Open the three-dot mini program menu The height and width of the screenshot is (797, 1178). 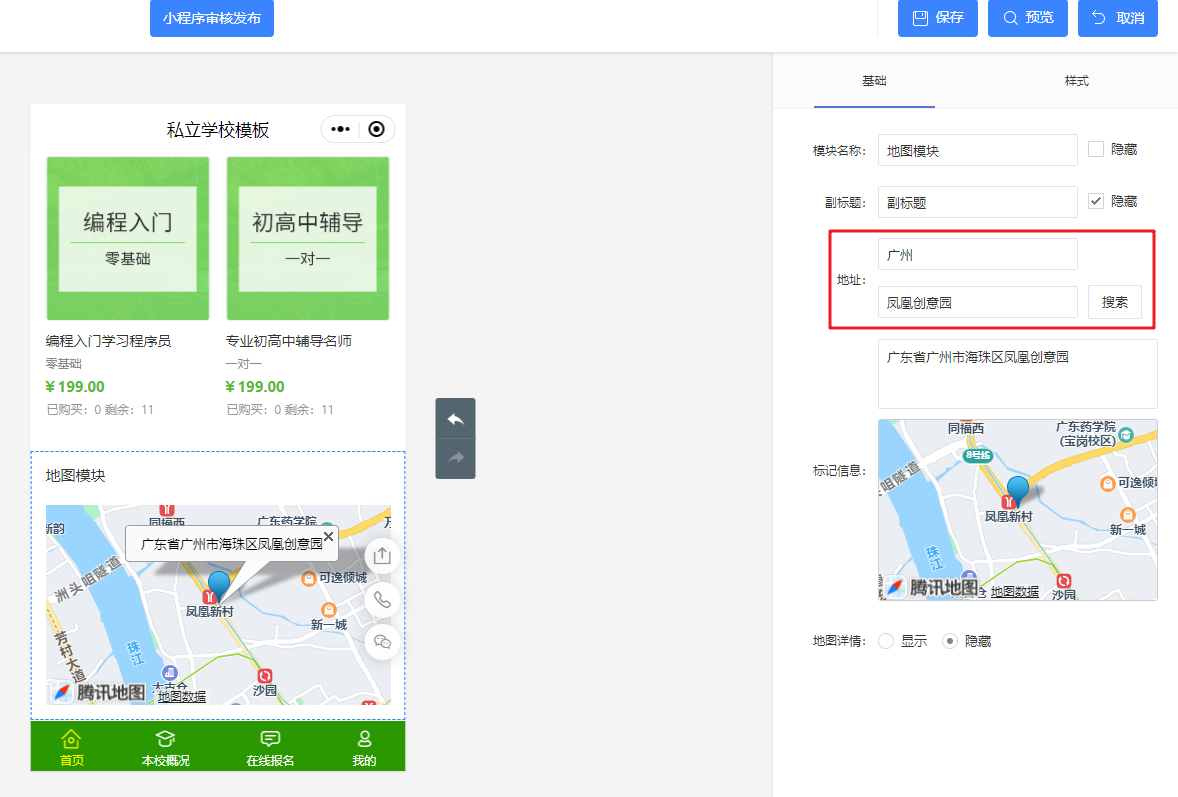(340, 129)
